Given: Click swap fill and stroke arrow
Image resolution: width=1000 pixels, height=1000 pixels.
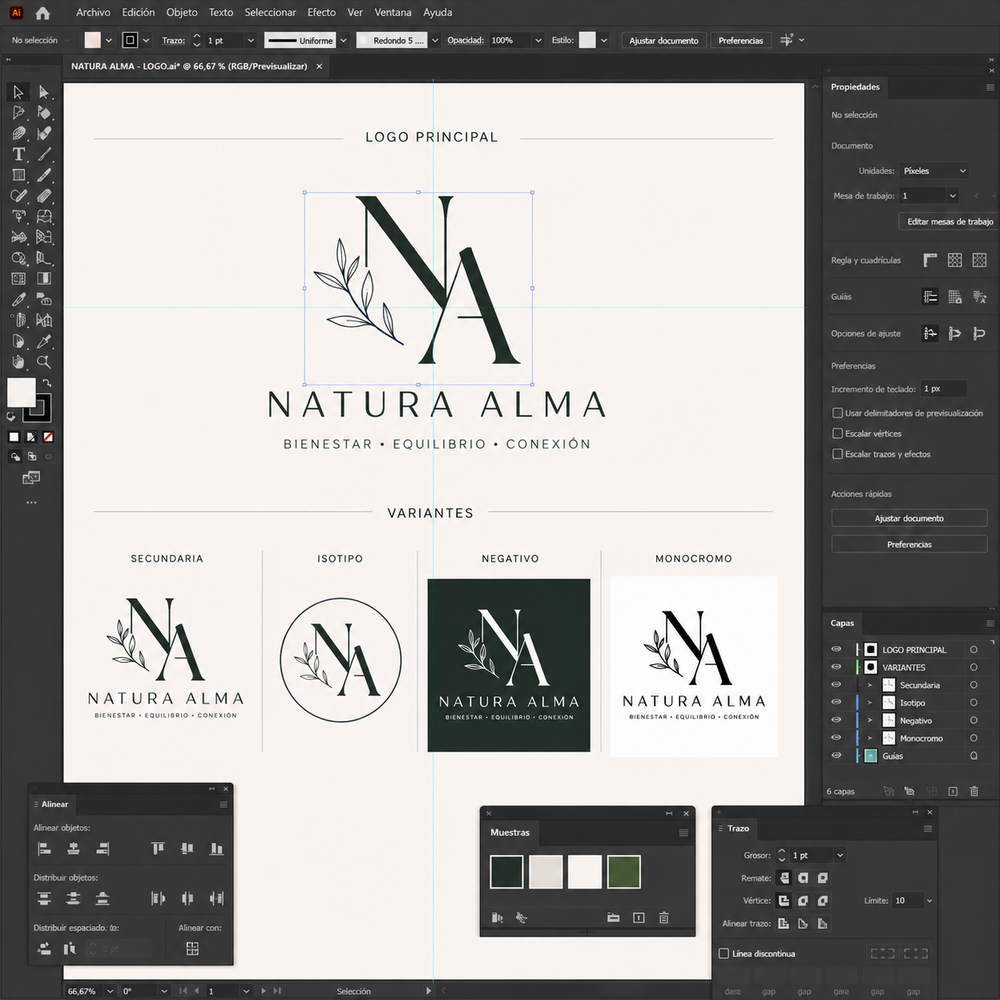Looking at the screenshot, I should [x=47, y=383].
